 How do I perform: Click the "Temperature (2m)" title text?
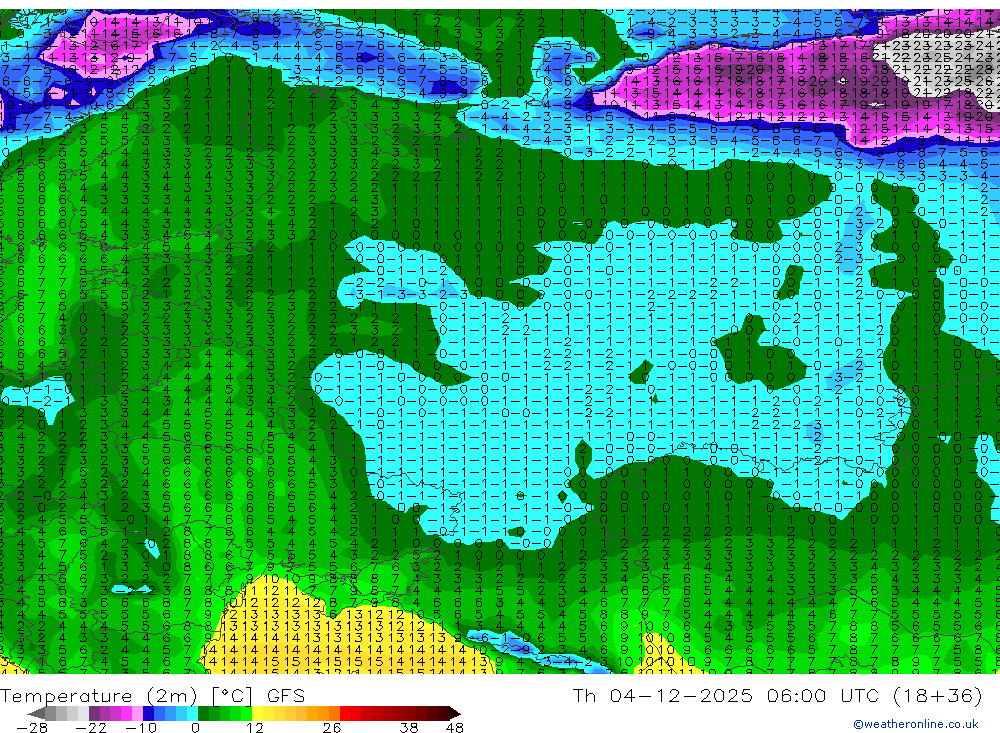[99, 696]
